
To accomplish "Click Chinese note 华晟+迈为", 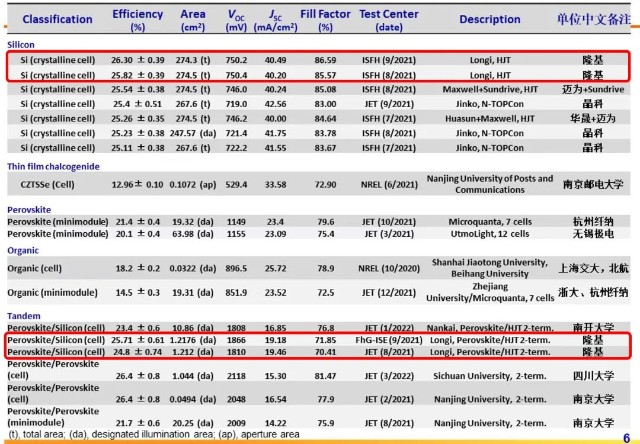I will 593,119.
